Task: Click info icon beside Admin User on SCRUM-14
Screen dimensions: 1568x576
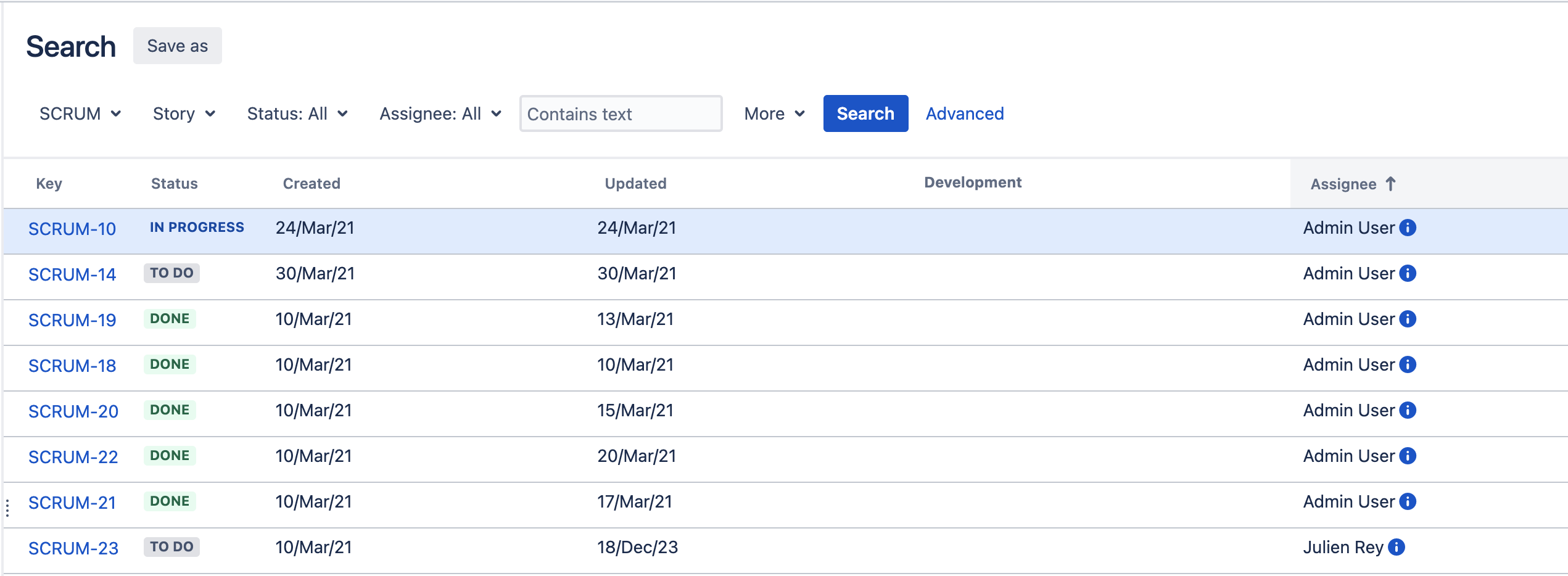Action: [x=1407, y=273]
